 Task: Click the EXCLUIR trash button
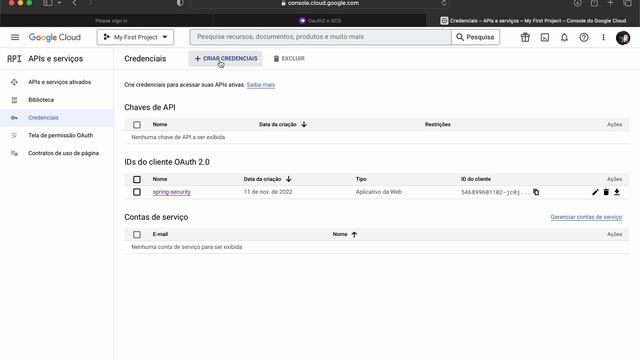(289, 58)
